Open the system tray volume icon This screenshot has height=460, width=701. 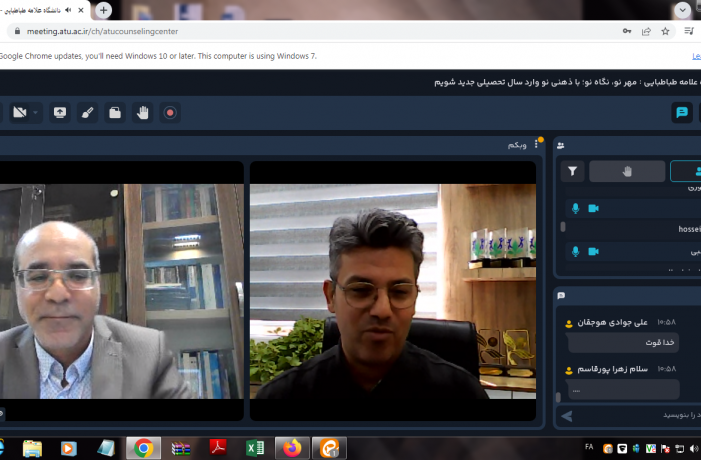694,448
